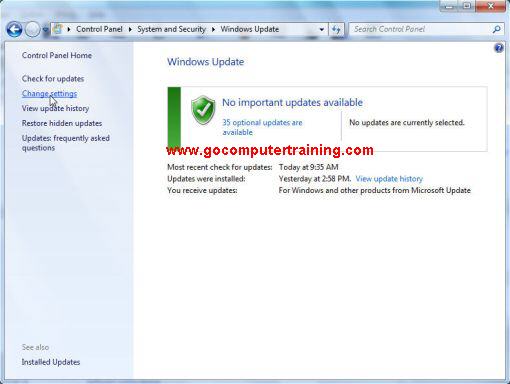Open the recent pages dropdown arrow
510x384 pixels.
45,30
